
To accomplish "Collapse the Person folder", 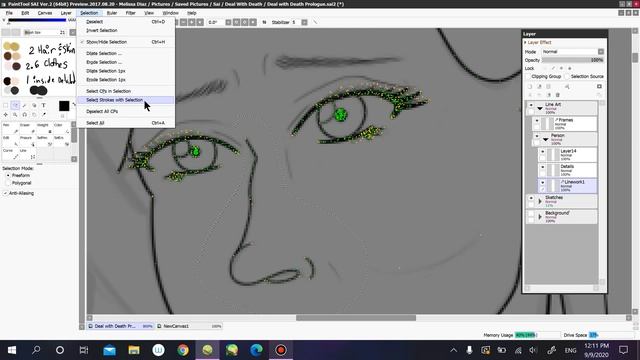I will click(546, 139).
